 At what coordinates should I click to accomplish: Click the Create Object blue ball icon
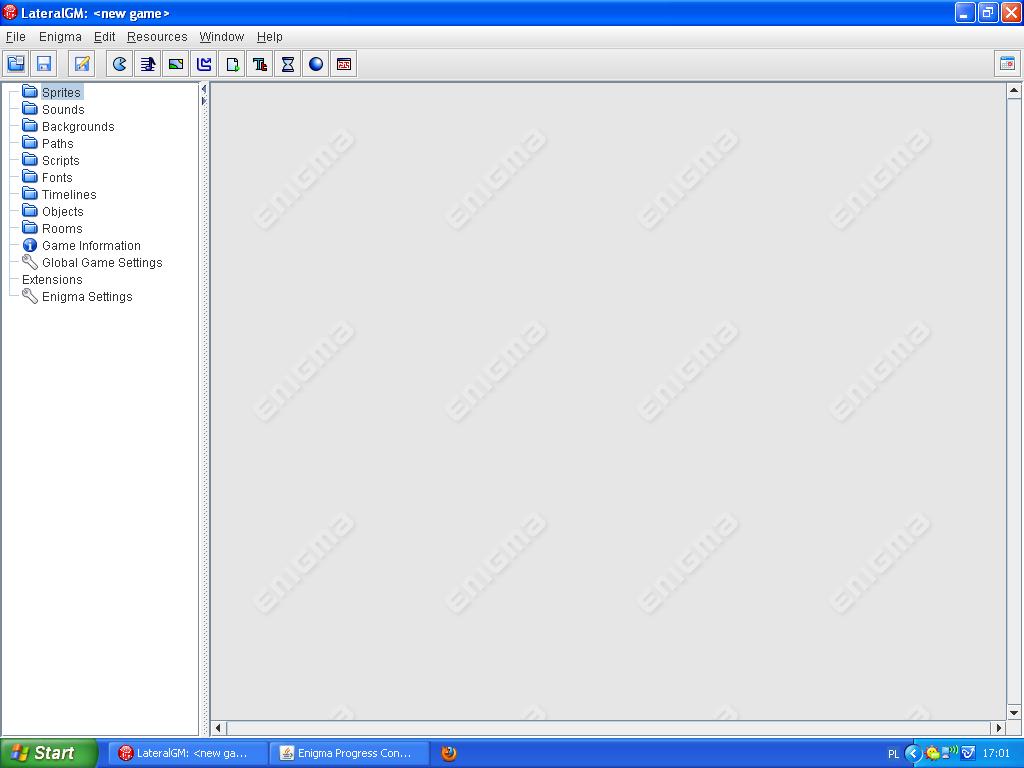point(316,64)
